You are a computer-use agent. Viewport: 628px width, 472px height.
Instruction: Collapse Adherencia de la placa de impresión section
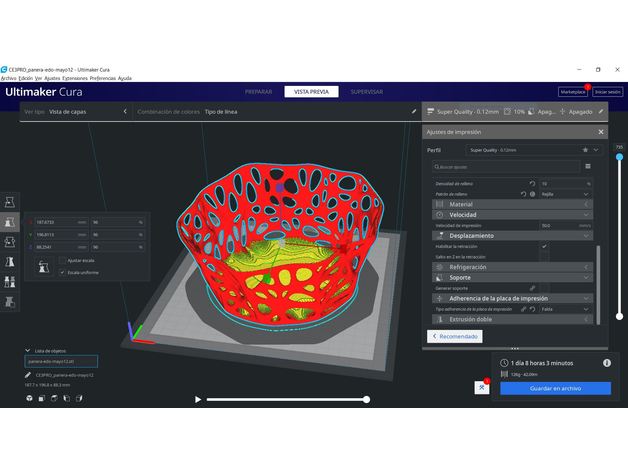[x=512, y=299]
